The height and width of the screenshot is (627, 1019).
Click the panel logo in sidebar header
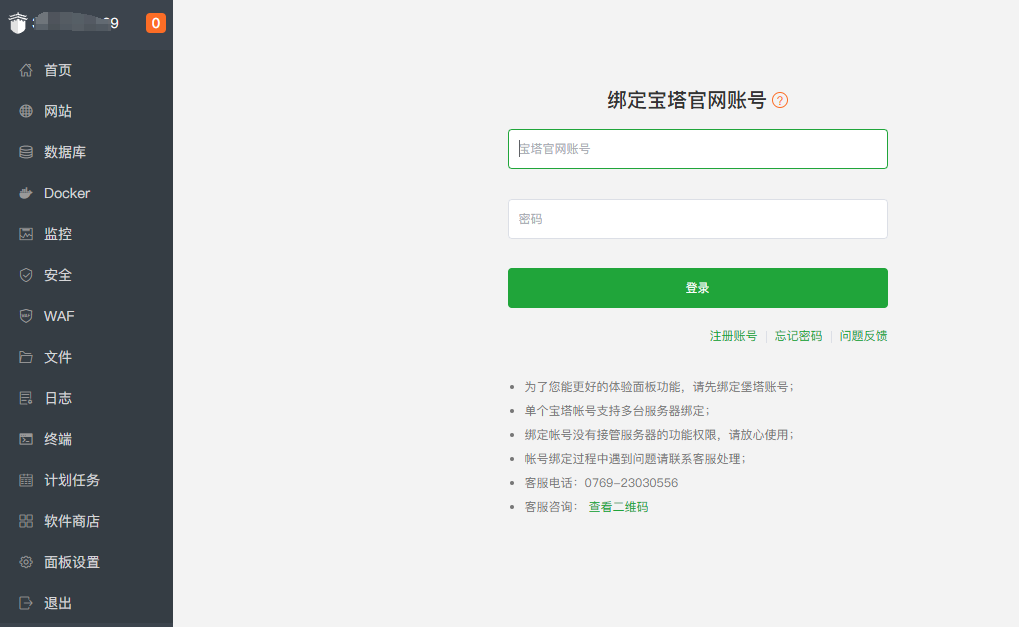point(18,23)
